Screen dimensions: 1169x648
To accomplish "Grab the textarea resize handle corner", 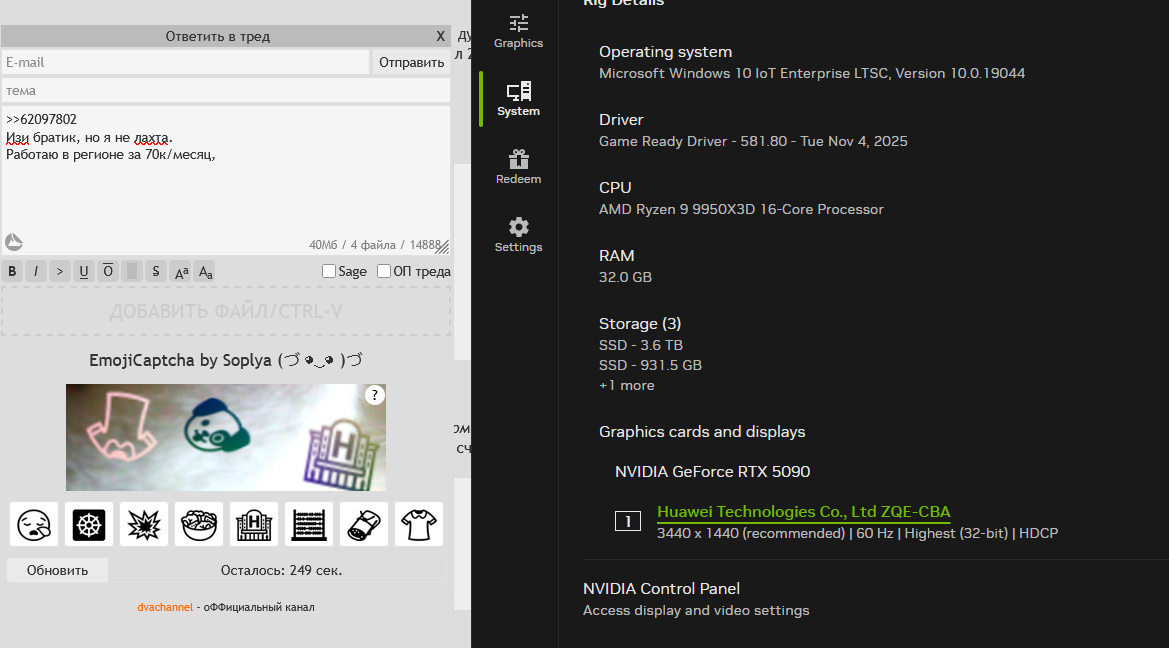I will 444,247.
